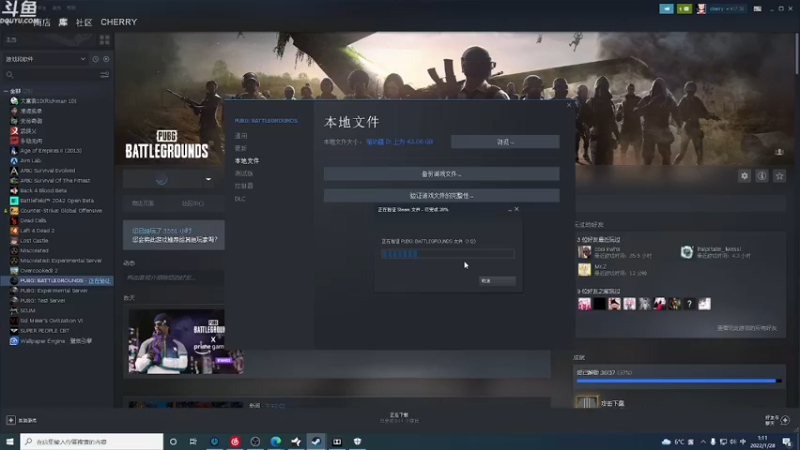Click the recent history clock icon
Image resolution: width=800 pixels, height=450 pixels.
[x=95, y=59]
